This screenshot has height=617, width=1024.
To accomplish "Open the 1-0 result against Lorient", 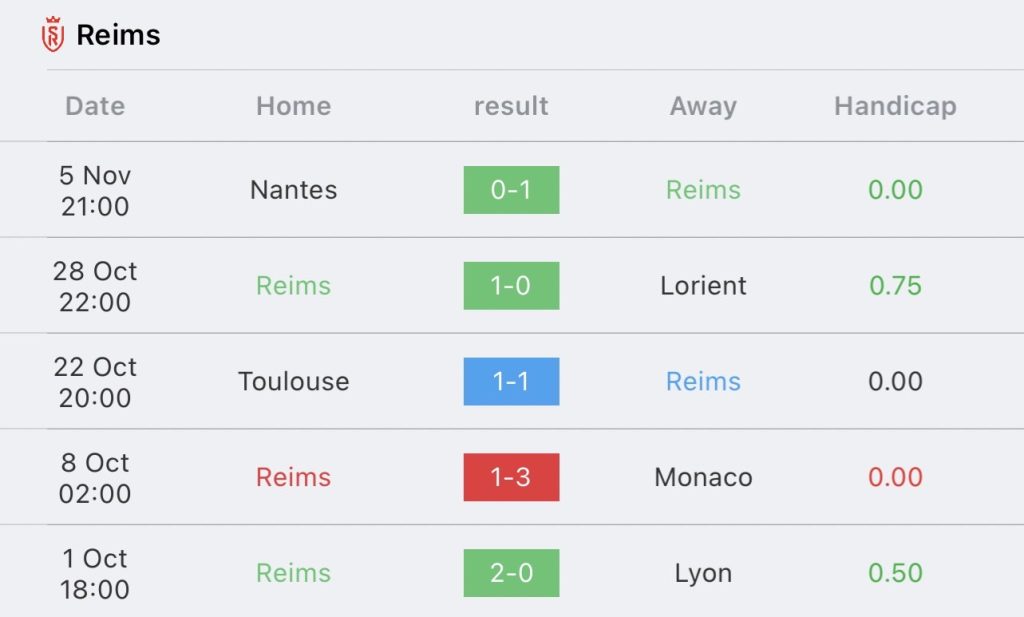I will point(511,286).
